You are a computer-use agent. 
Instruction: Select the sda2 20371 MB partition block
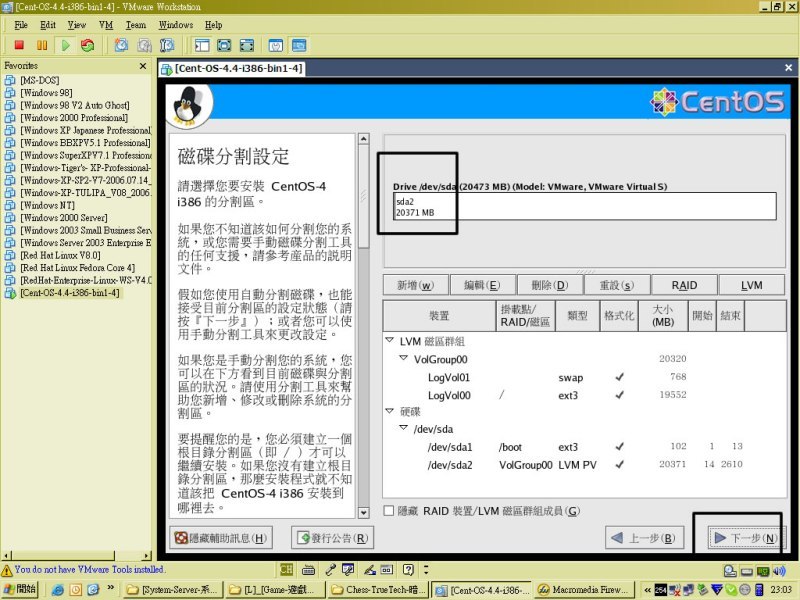point(585,207)
